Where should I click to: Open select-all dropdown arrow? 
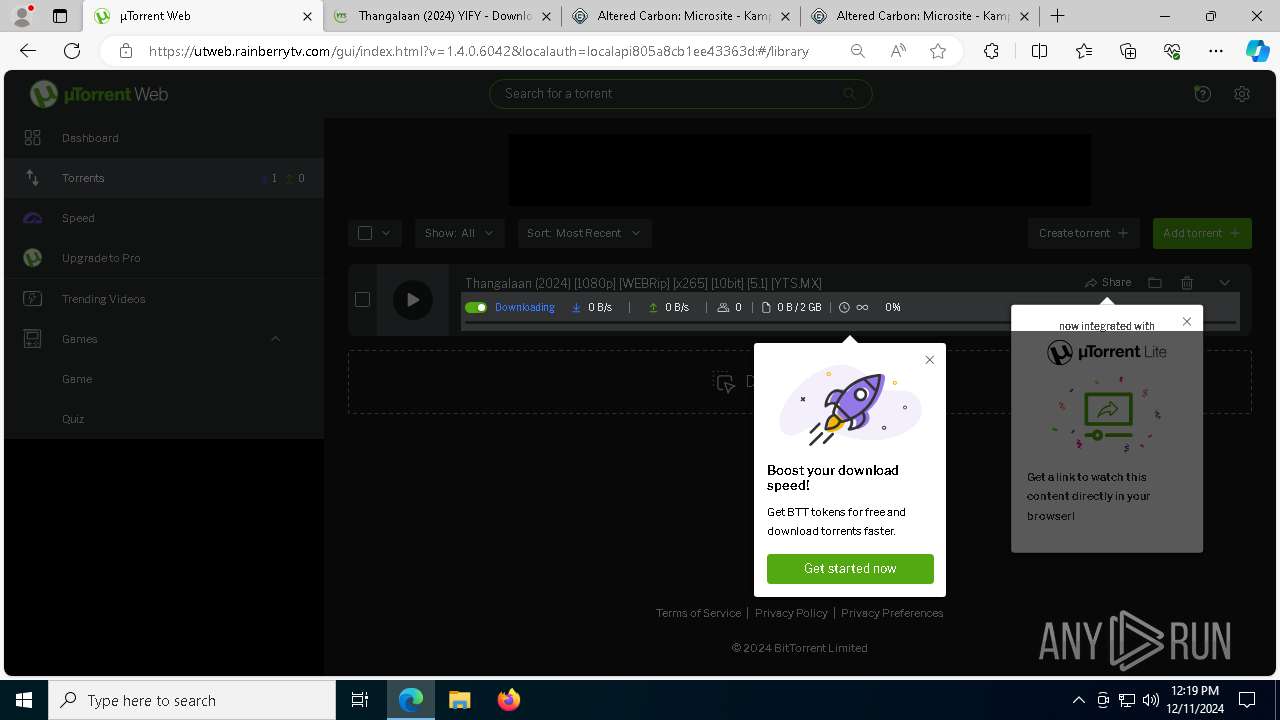386,233
